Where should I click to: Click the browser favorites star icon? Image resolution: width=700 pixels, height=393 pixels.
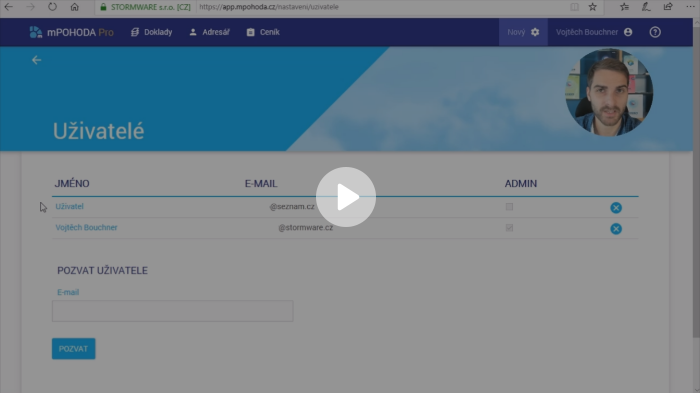click(592, 7)
